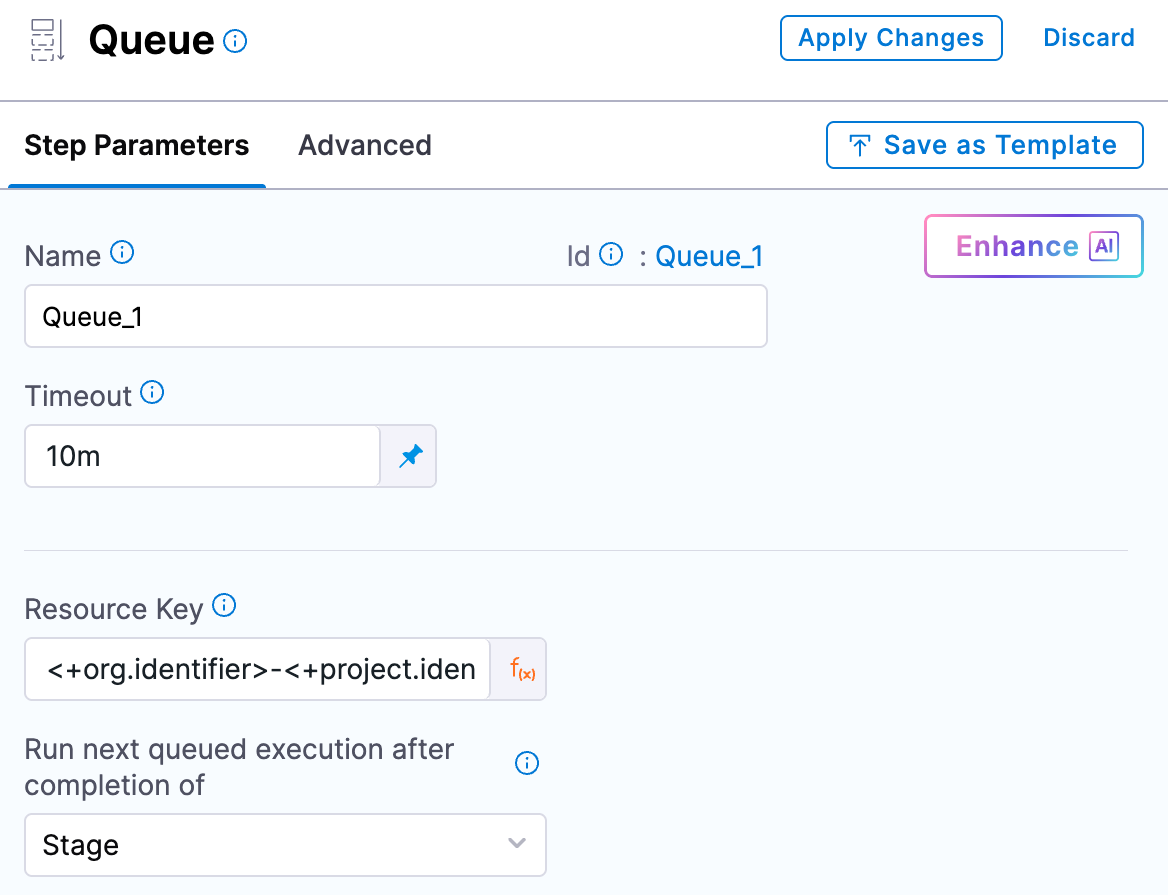Image resolution: width=1168 pixels, height=895 pixels.
Task: Click the Enhance AI button
Action: pyautogui.click(x=1033, y=246)
